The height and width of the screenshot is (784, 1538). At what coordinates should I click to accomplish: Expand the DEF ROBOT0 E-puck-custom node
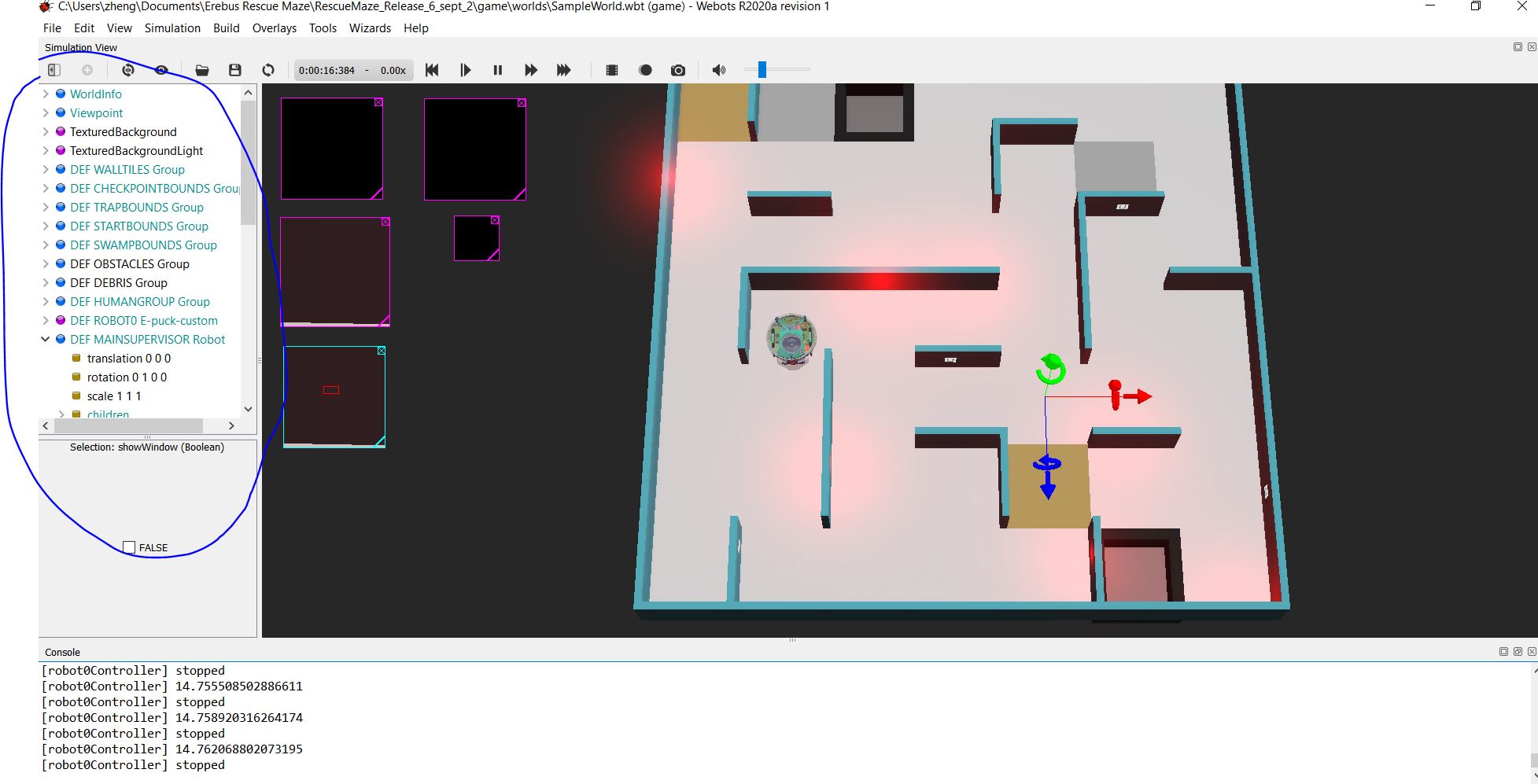[46, 321]
